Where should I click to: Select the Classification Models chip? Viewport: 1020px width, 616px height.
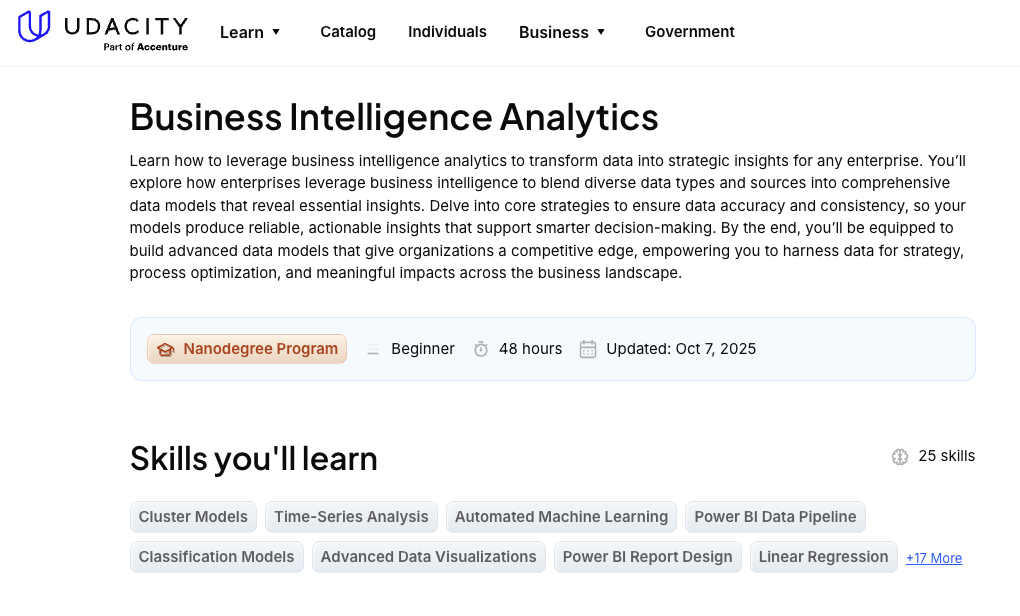216,557
